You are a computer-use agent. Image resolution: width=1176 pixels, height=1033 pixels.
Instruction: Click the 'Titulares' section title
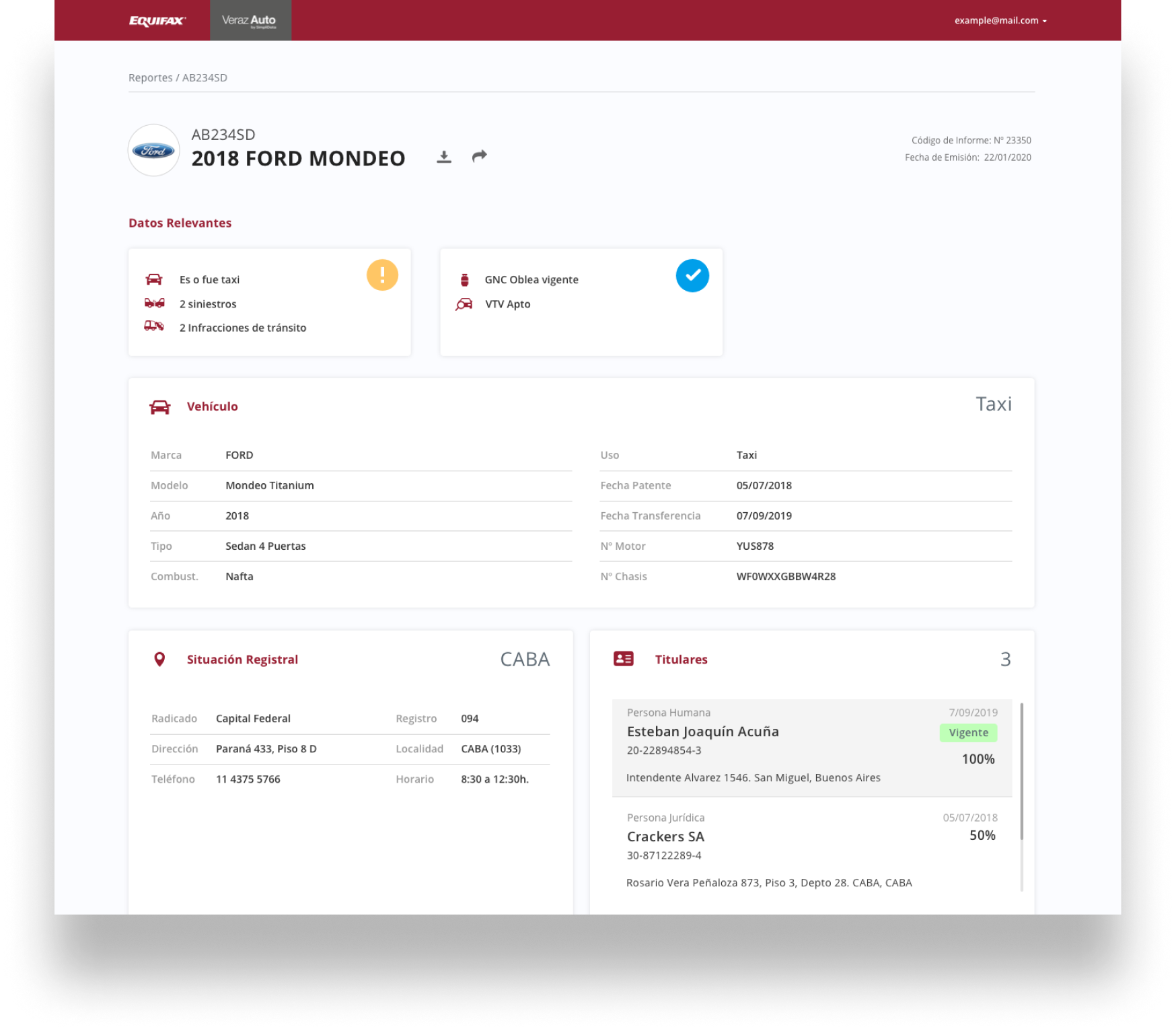coord(682,660)
